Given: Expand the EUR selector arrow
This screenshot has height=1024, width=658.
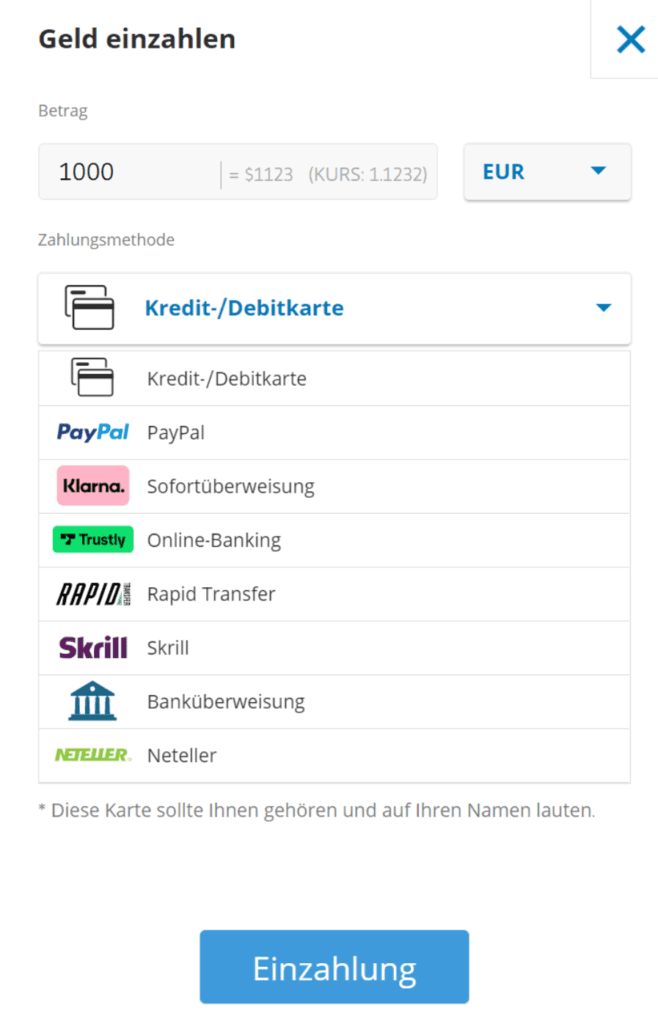Looking at the screenshot, I should (x=597, y=171).
